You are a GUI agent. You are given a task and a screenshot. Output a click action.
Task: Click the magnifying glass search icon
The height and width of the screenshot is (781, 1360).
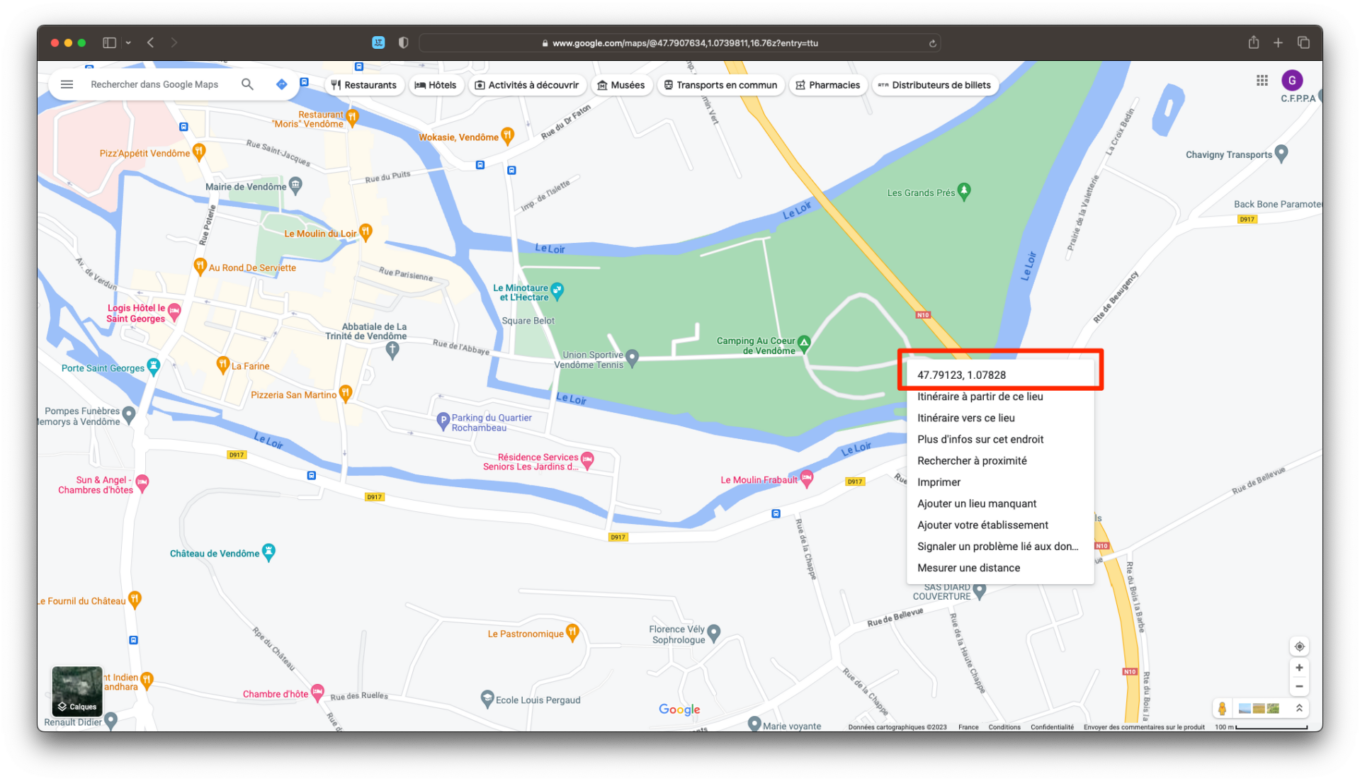click(247, 85)
